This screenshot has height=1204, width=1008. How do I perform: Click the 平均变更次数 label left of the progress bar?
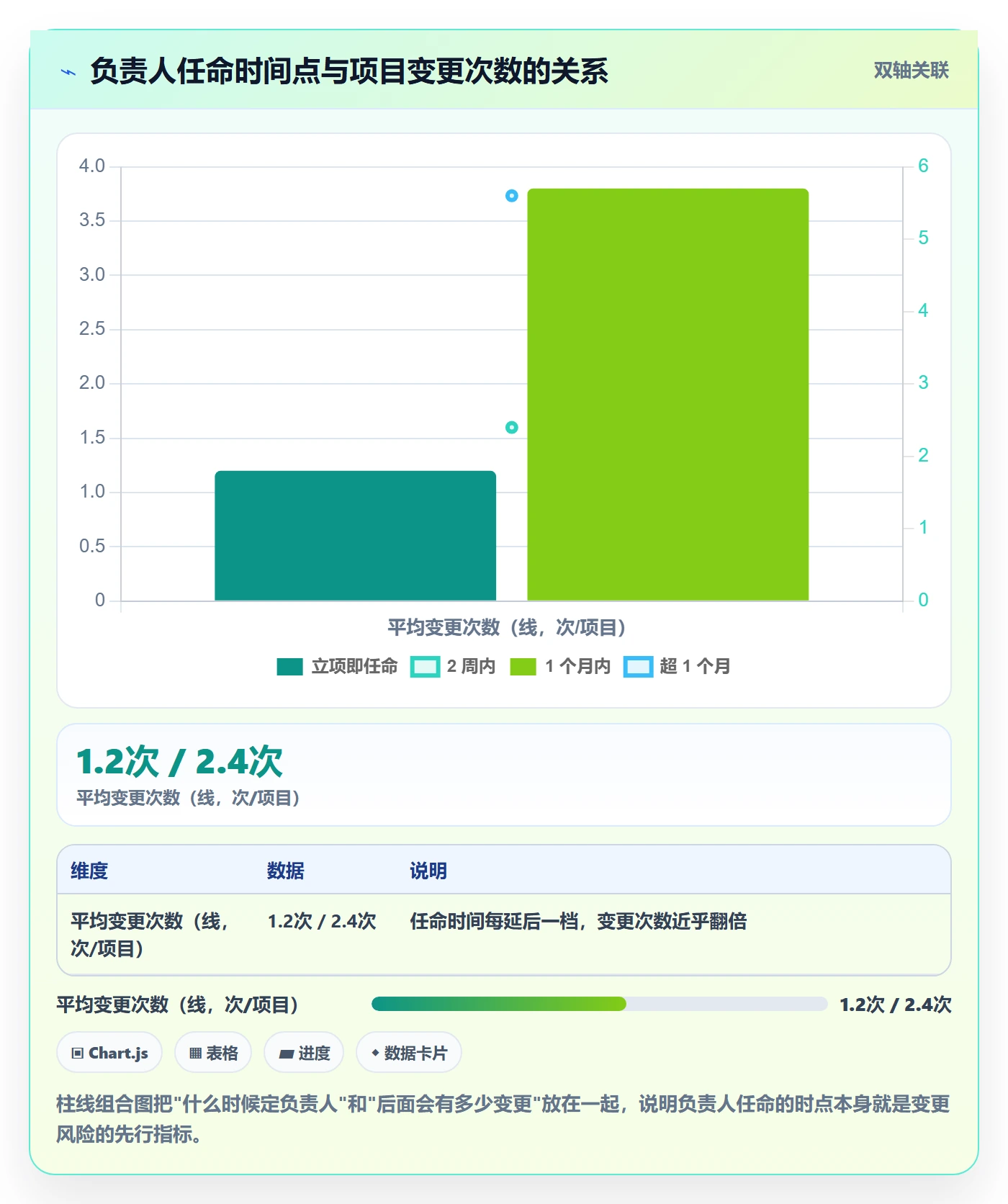(178, 1005)
